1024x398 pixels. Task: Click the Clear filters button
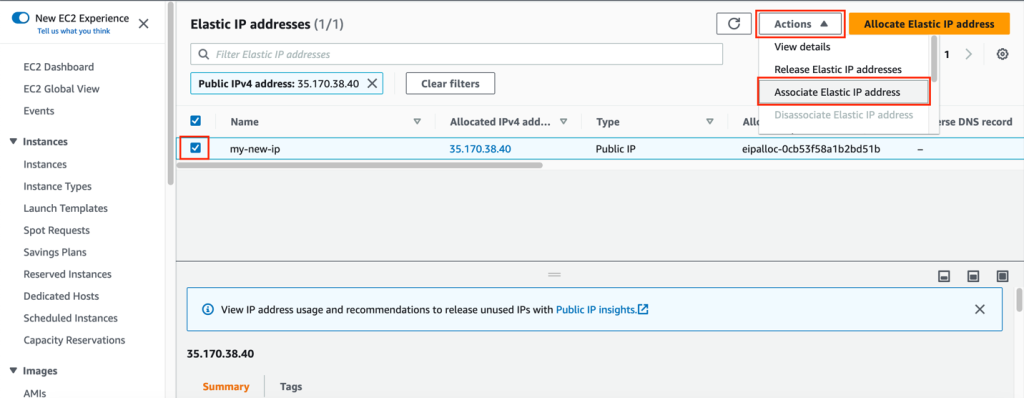(450, 84)
